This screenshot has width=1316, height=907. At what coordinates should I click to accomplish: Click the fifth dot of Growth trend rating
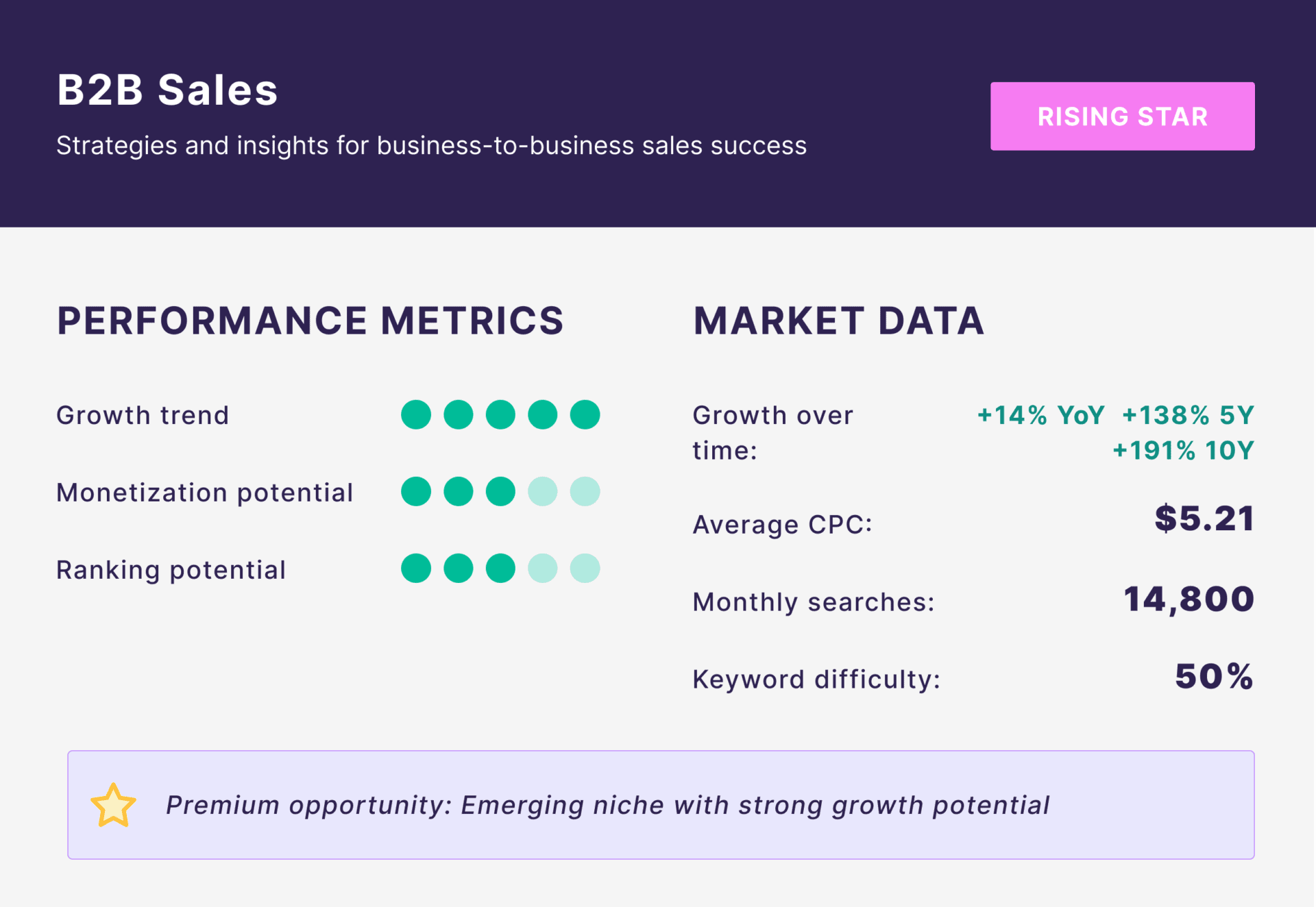tap(585, 415)
